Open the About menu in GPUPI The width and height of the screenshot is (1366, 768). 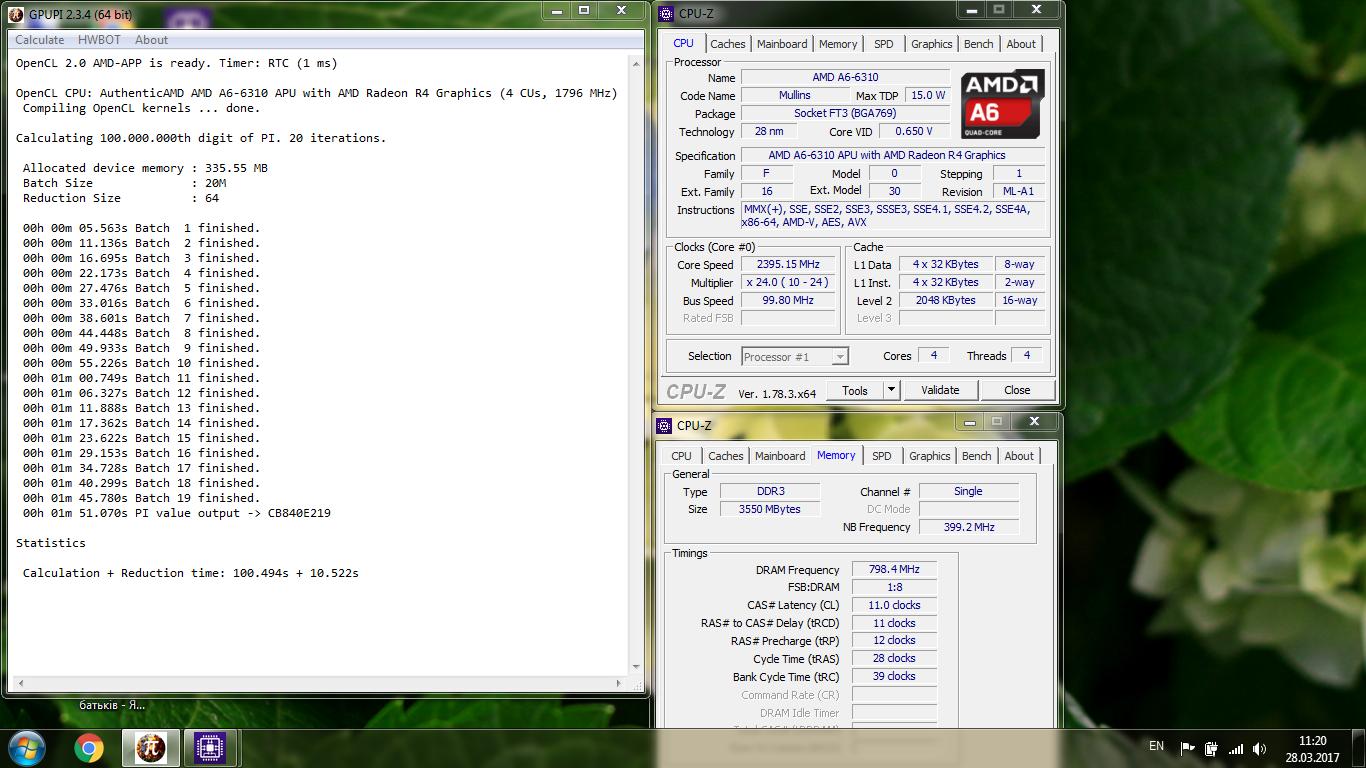[x=152, y=40]
